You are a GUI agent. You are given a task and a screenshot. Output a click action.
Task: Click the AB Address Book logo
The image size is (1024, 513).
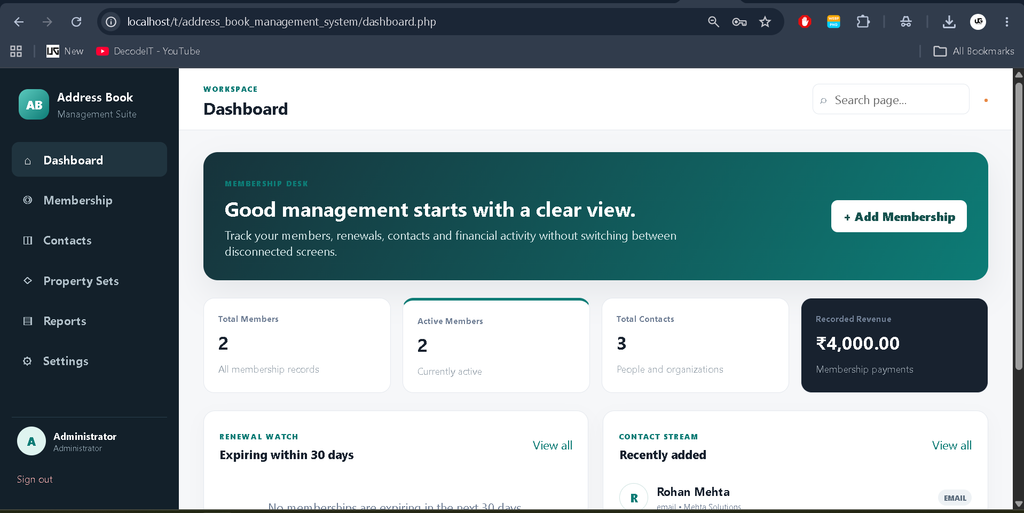34,104
